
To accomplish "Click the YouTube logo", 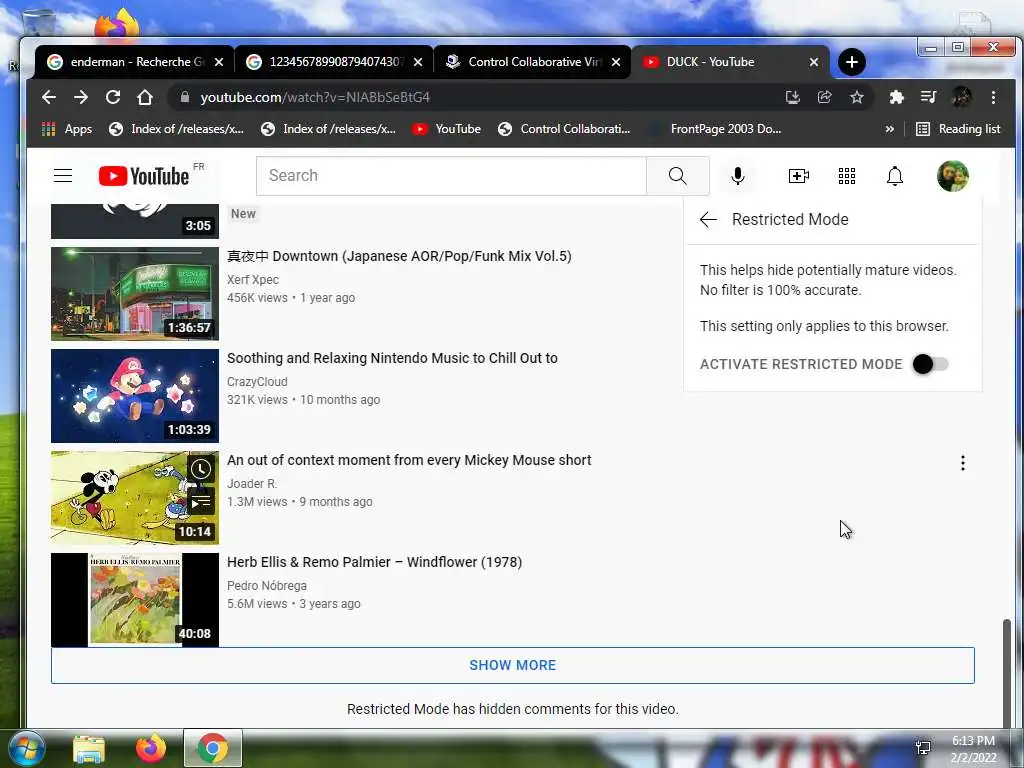I will point(144,176).
